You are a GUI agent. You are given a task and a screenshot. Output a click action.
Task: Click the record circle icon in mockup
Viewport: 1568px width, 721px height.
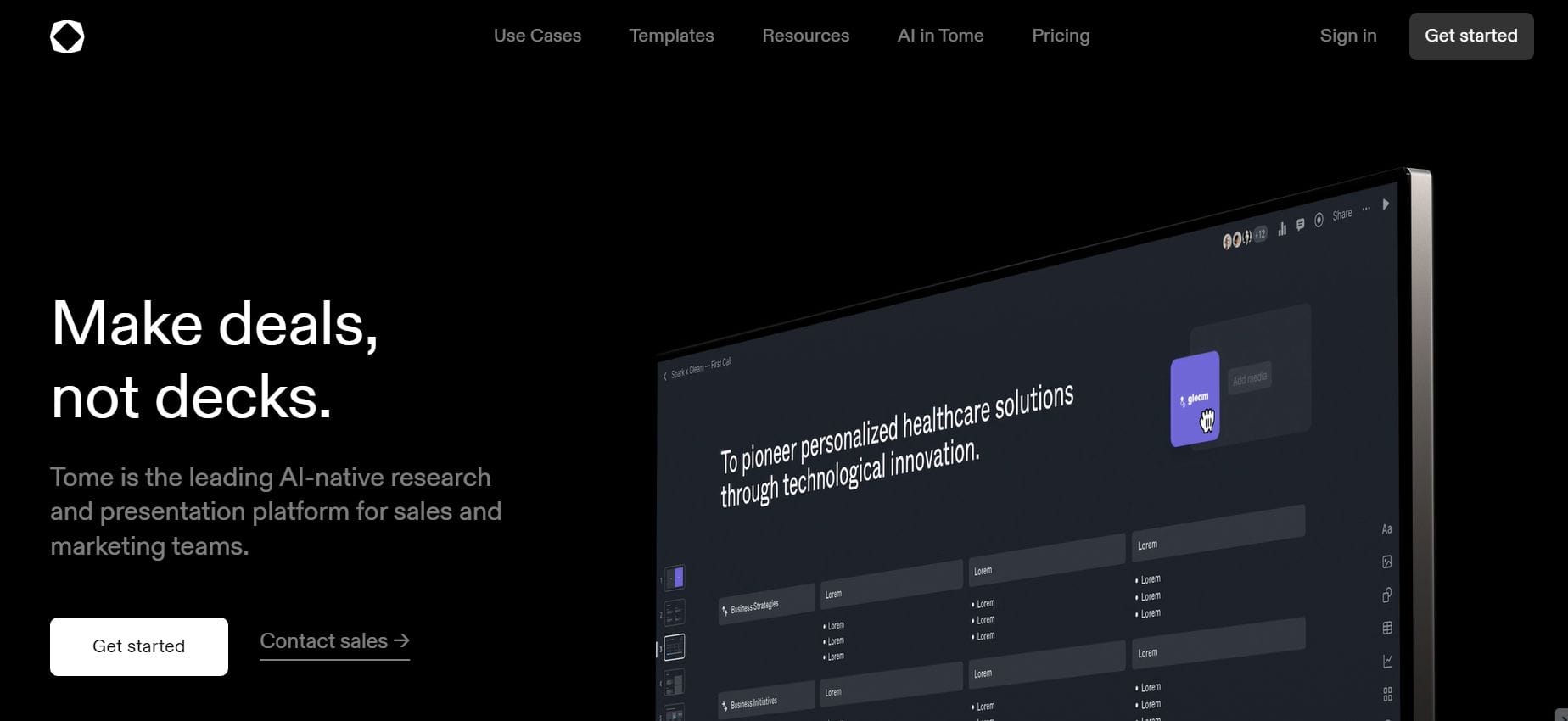1319,220
